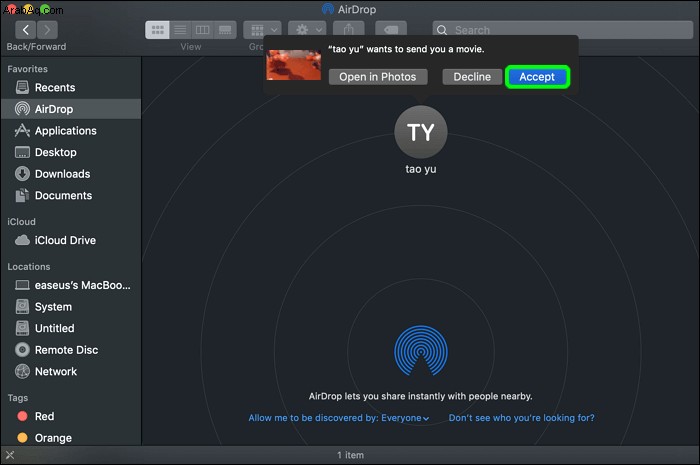Click the Locations section header
The width and height of the screenshot is (700, 465).
tap(29, 267)
